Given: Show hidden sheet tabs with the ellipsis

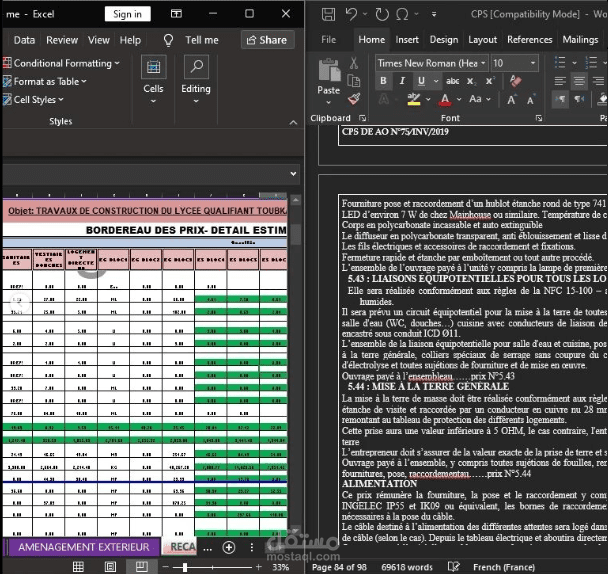Looking at the screenshot, I should point(207,548).
